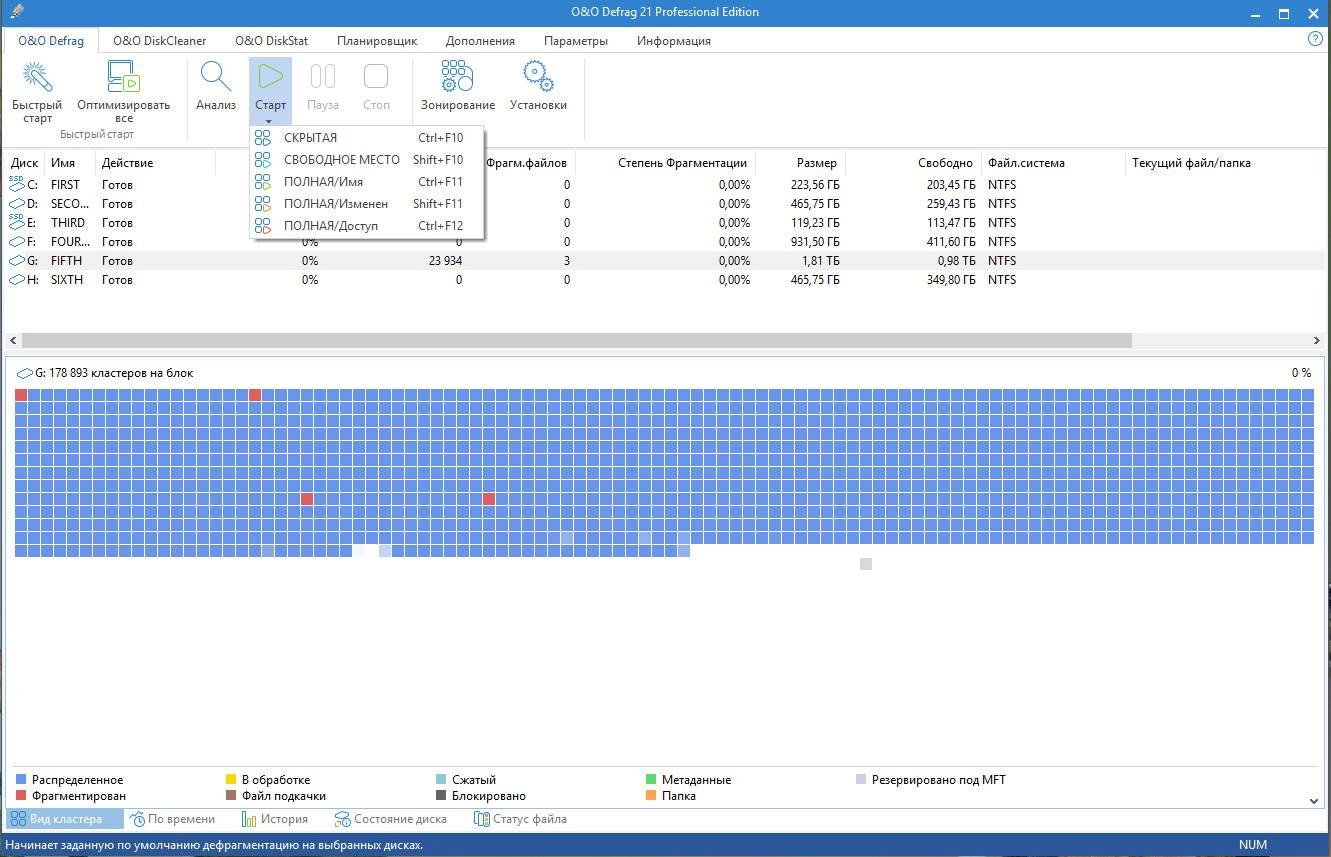Expand the legend with the chevron arrow
This screenshot has height=857, width=1331.
click(x=1313, y=801)
